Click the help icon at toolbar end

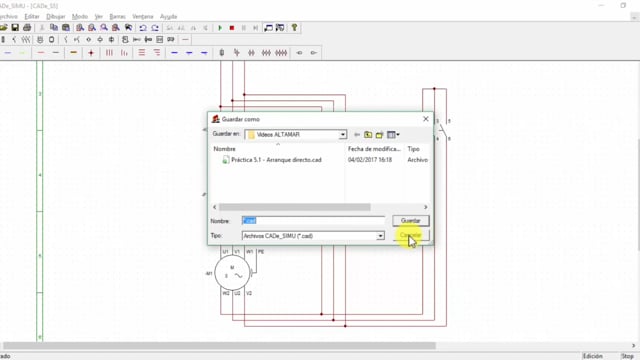(x=294, y=28)
